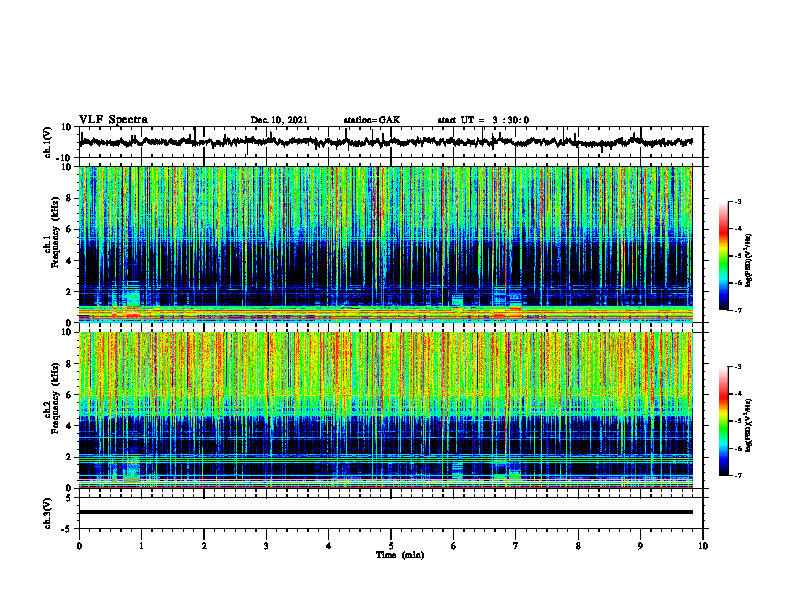This screenshot has width=792, height=612.
Task: Click the ch.1 spectrogram plot
Action: [385, 244]
